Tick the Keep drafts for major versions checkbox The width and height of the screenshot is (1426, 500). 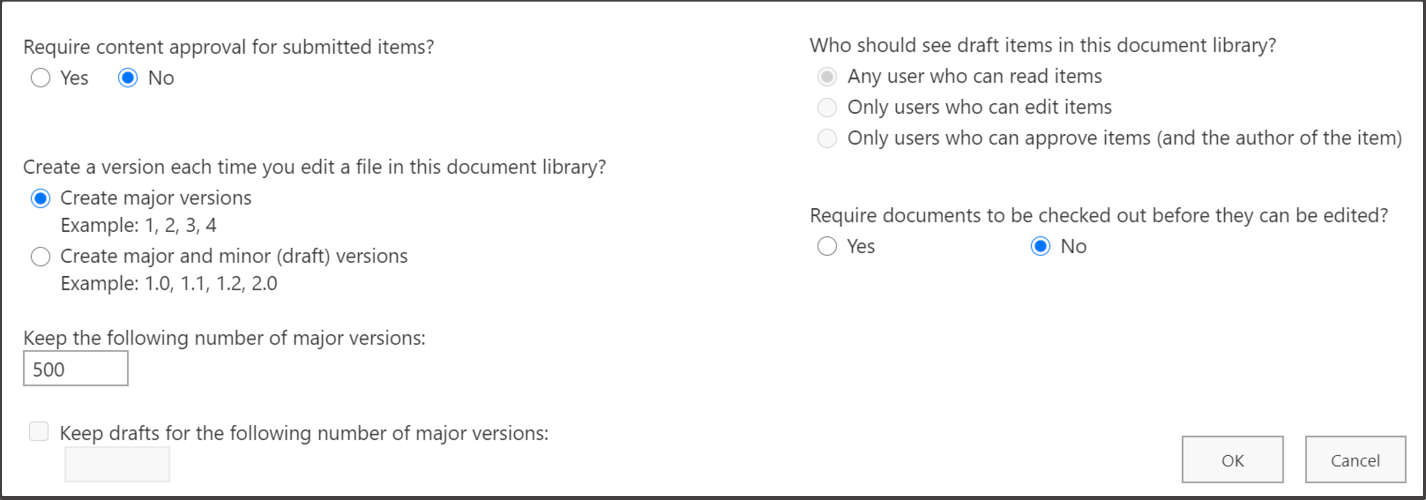tap(39, 432)
